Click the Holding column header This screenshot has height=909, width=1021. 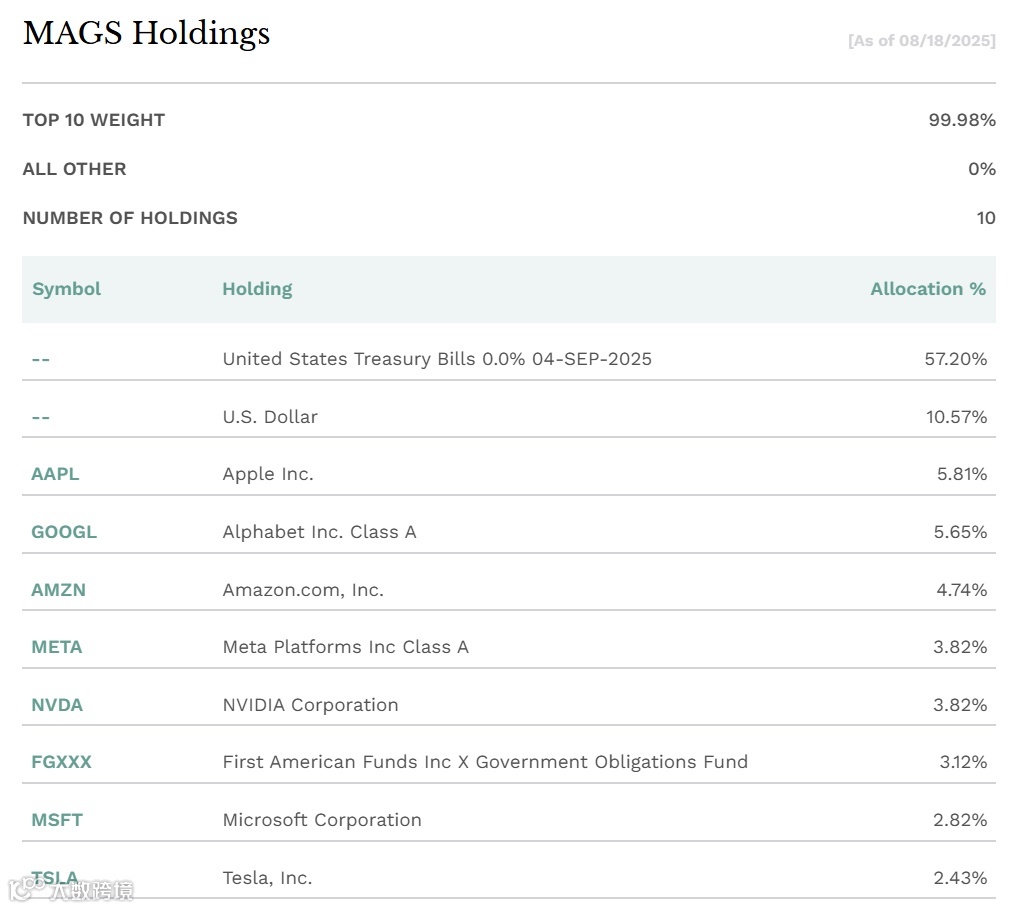pos(257,289)
